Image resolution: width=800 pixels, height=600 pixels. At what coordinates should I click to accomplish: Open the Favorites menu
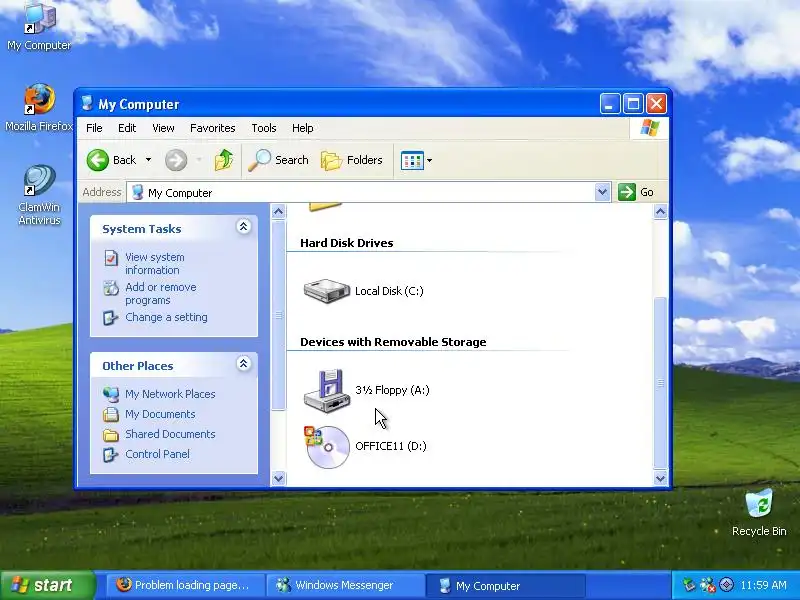coord(213,128)
